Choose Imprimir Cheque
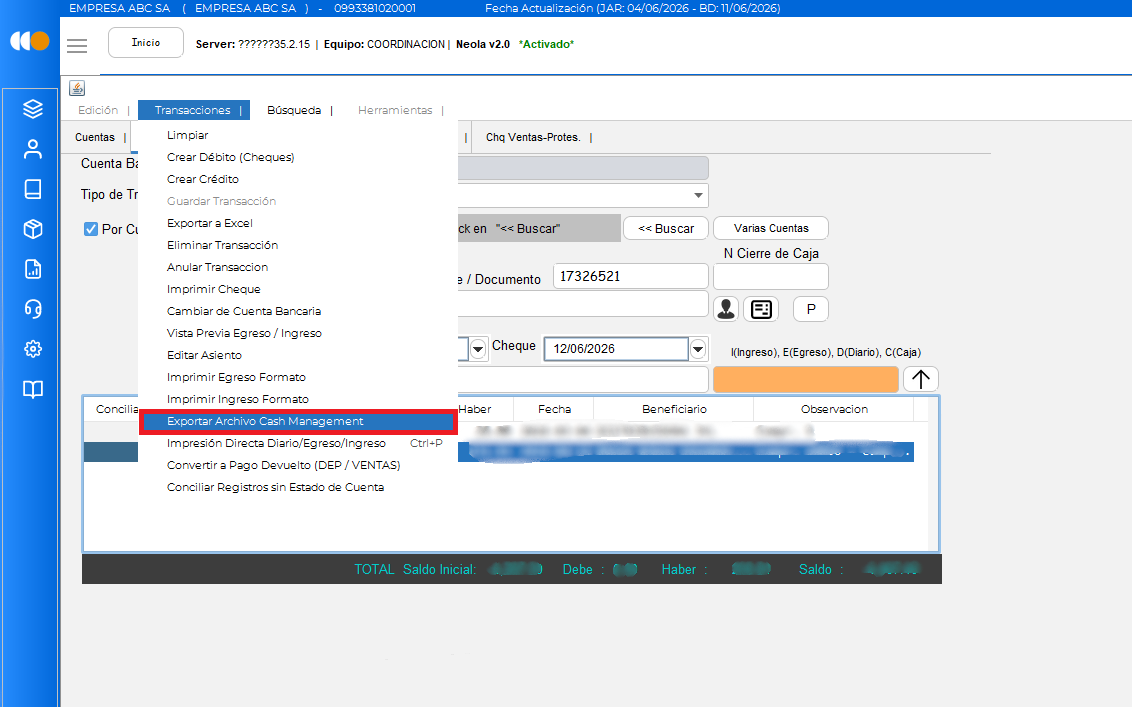Screen dimensions: 1132x707 [297, 290]
